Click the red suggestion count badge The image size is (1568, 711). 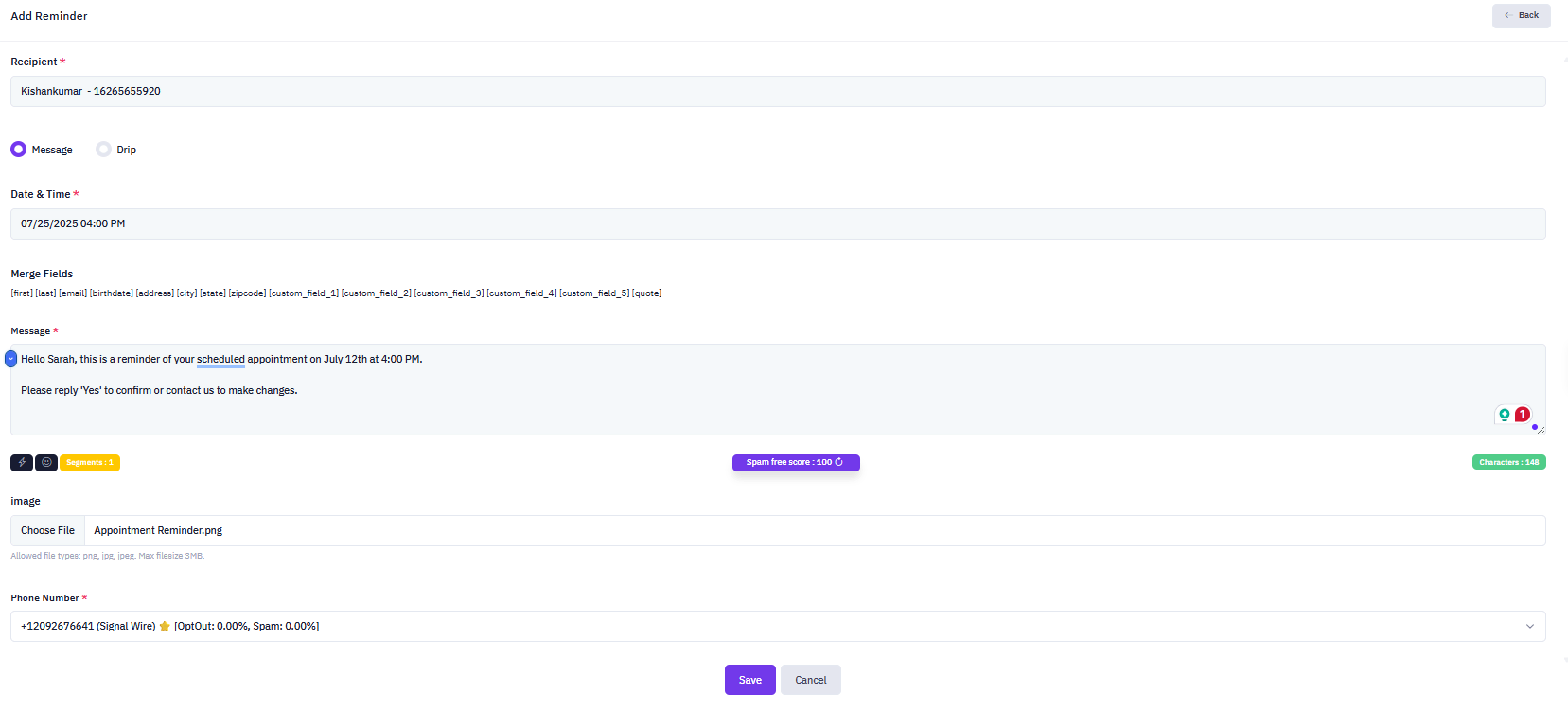point(1523,414)
